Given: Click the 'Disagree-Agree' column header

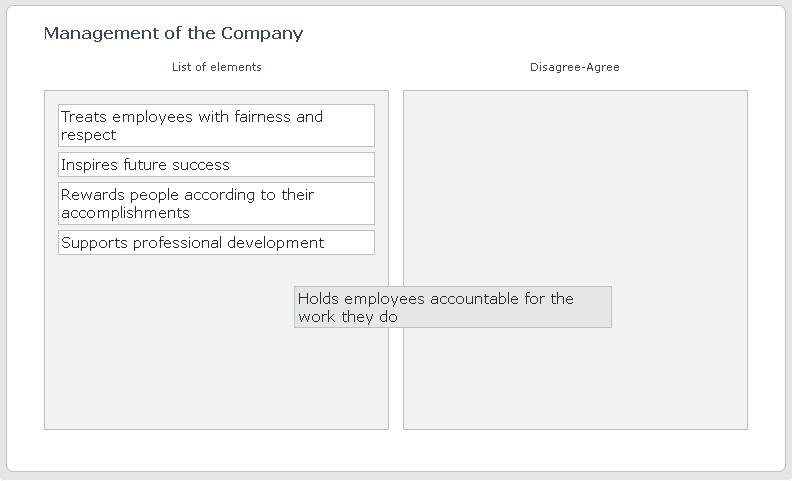Looking at the screenshot, I should pos(575,67).
